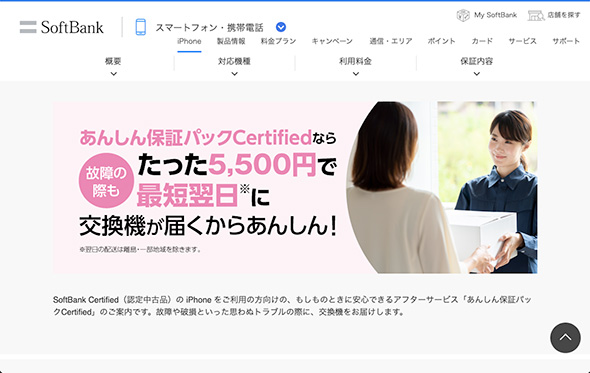Viewport: 590px width, 373px height.
Task: Click the スマートフォン・携帯電話 category label
Action: coord(210,27)
